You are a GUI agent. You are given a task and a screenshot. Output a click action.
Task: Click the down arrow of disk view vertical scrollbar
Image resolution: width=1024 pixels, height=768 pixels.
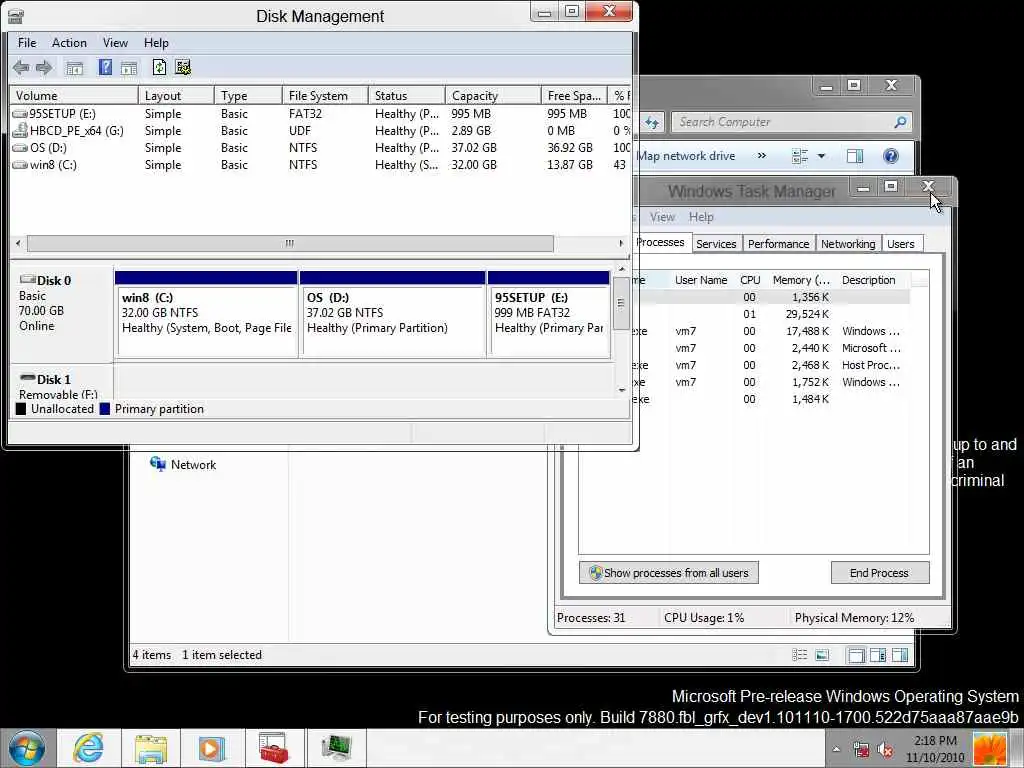point(622,390)
